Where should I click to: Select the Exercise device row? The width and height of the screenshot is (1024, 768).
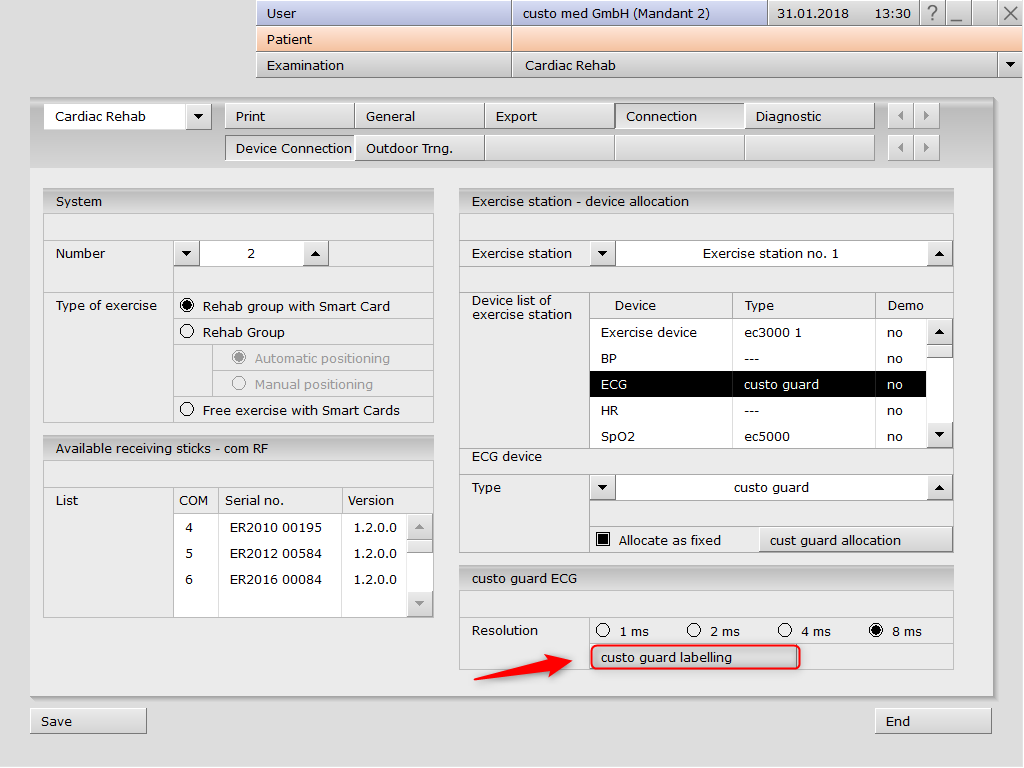[x=758, y=332]
